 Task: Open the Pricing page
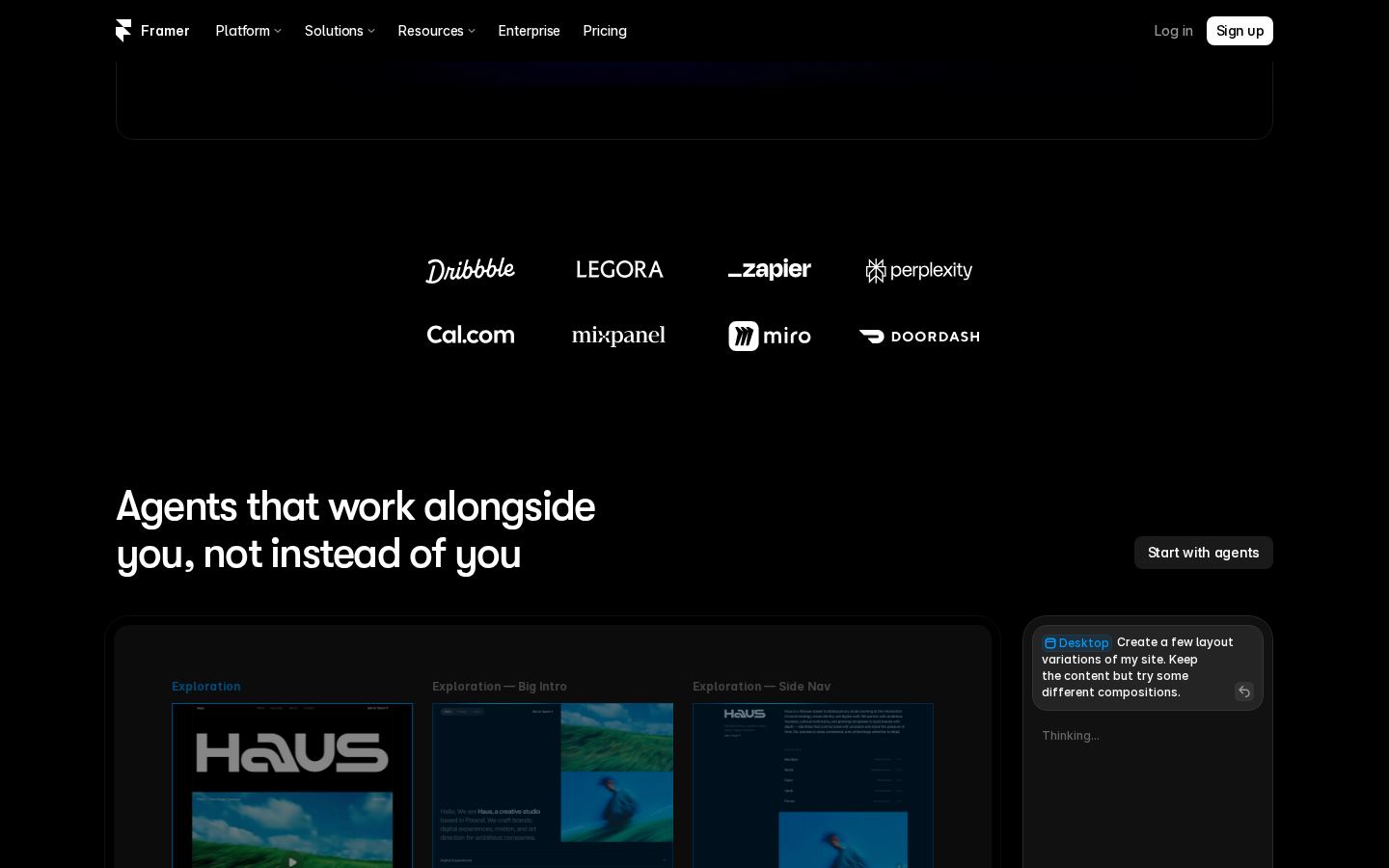point(605,31)
